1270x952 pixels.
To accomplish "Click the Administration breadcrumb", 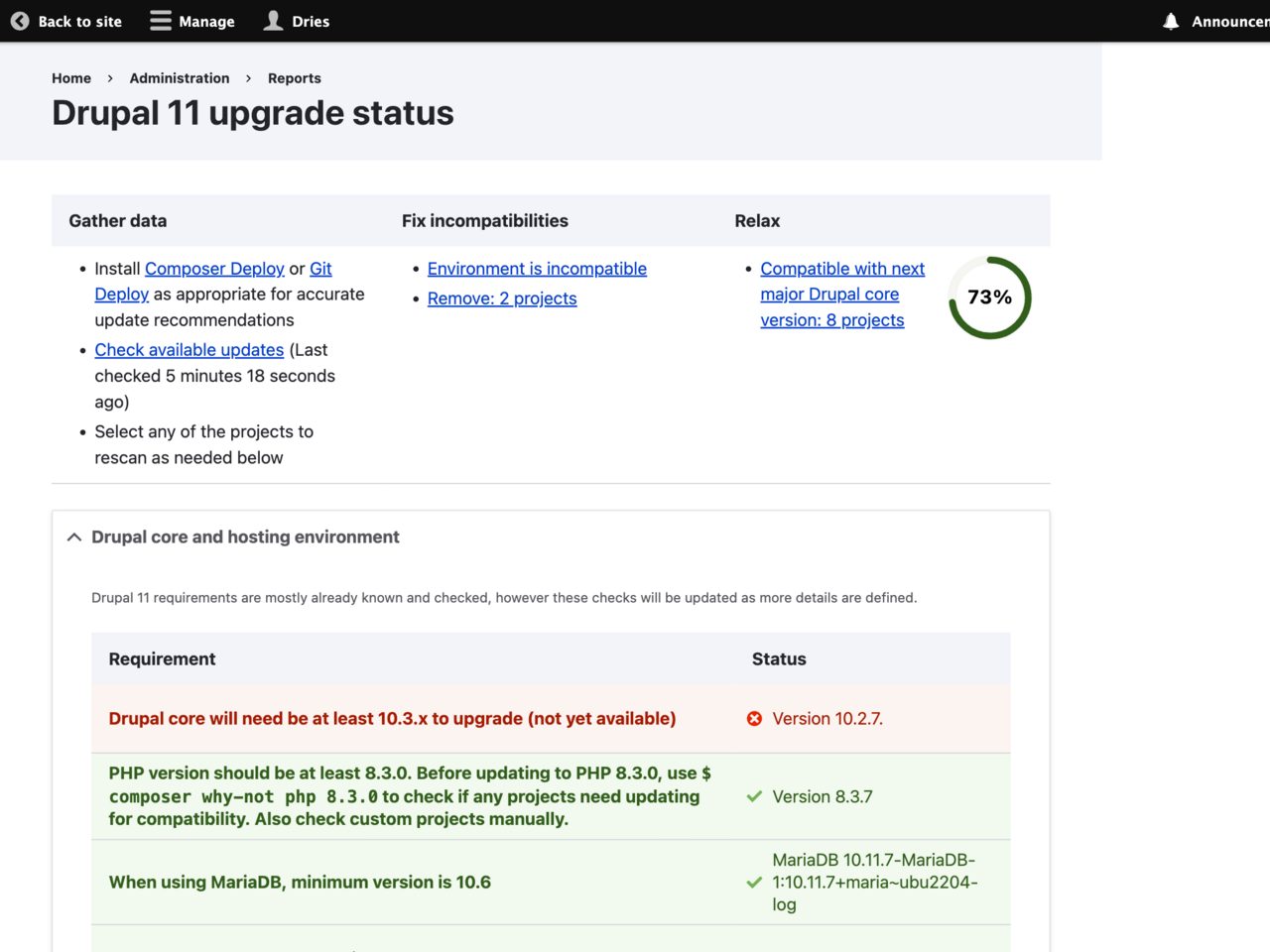I will coord(180,77).
